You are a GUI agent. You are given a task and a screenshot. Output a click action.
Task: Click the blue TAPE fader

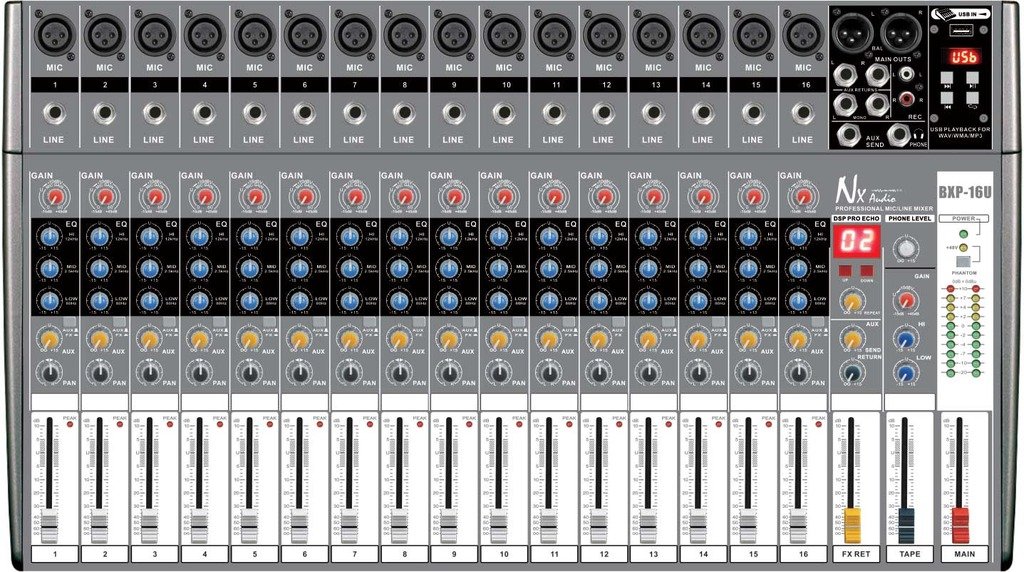[x=906, y=524]
